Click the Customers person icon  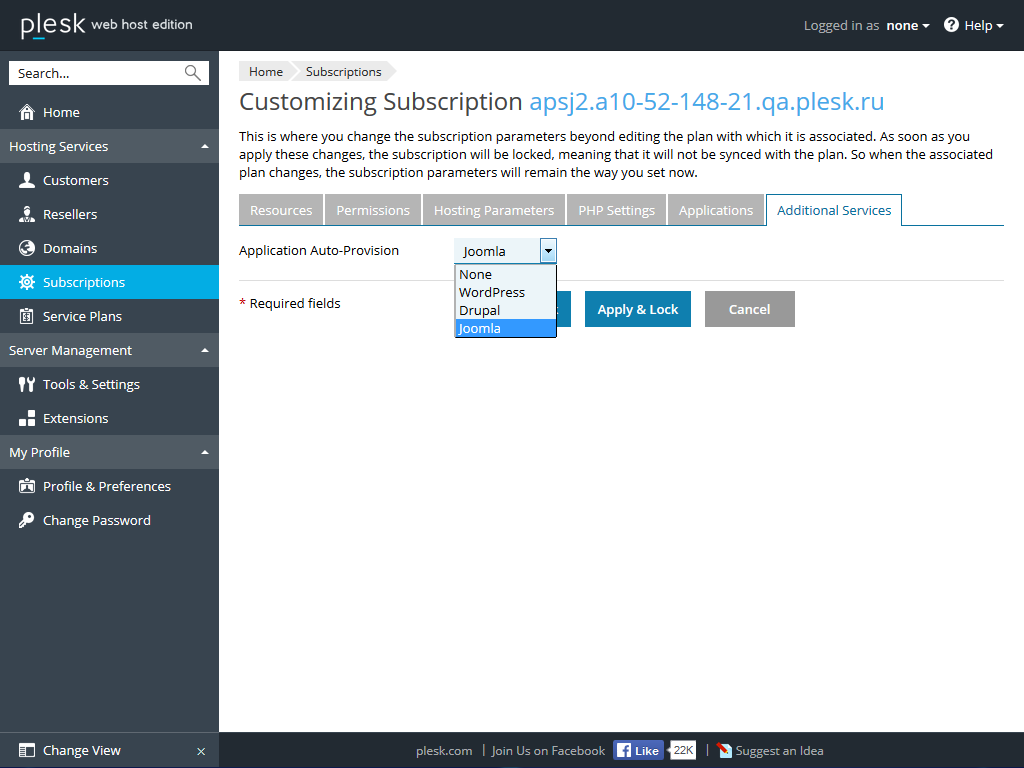[27, 180]
